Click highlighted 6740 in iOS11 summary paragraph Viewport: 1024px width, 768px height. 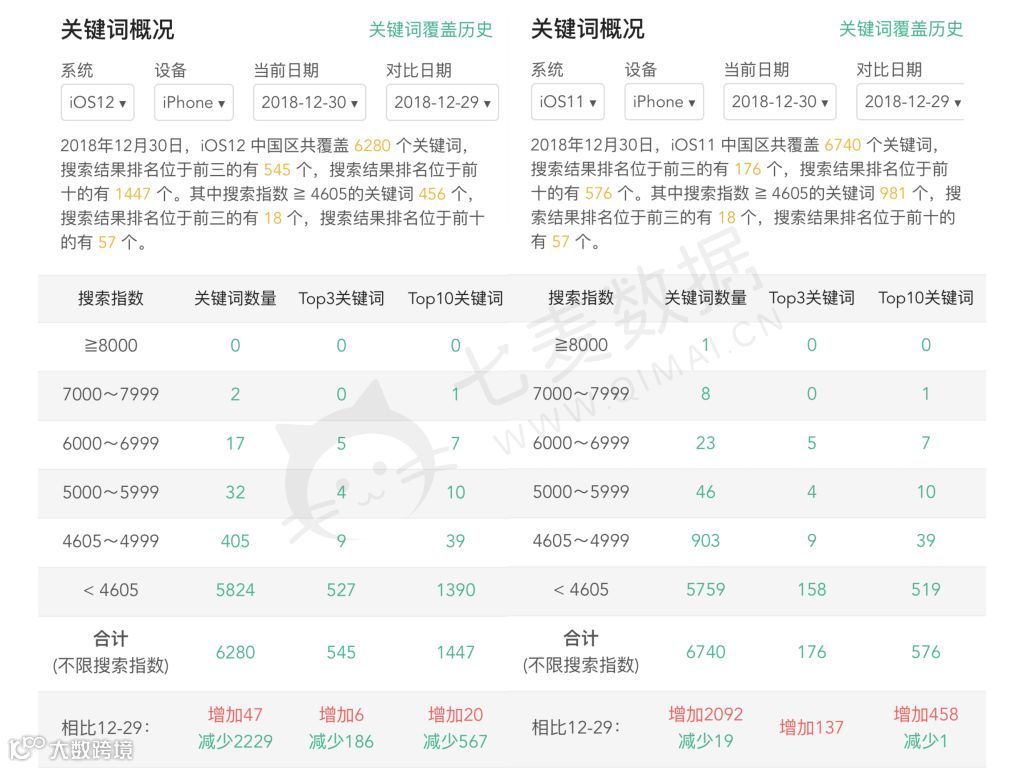(842, 144)
